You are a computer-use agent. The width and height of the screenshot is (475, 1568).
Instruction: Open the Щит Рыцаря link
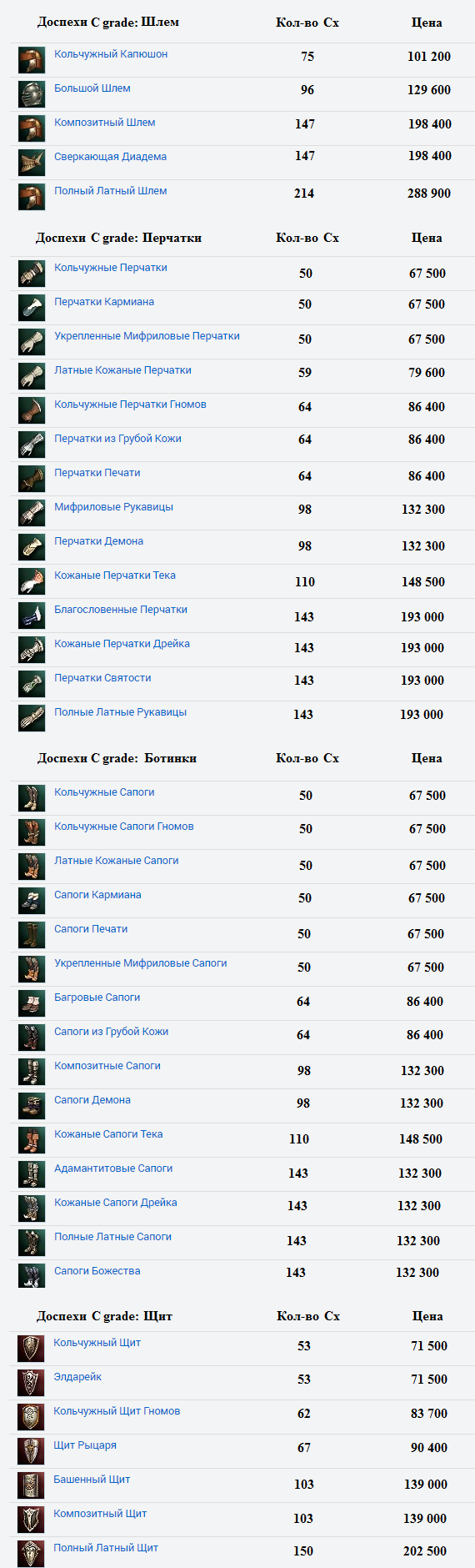[x=85, y=1445]
